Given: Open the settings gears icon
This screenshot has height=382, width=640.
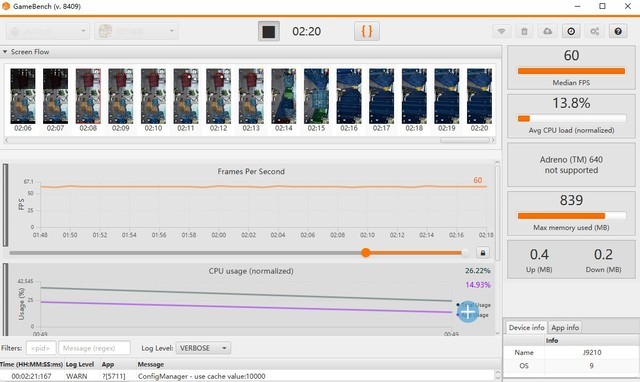Looking at the screenshot, I should [594, 31].
